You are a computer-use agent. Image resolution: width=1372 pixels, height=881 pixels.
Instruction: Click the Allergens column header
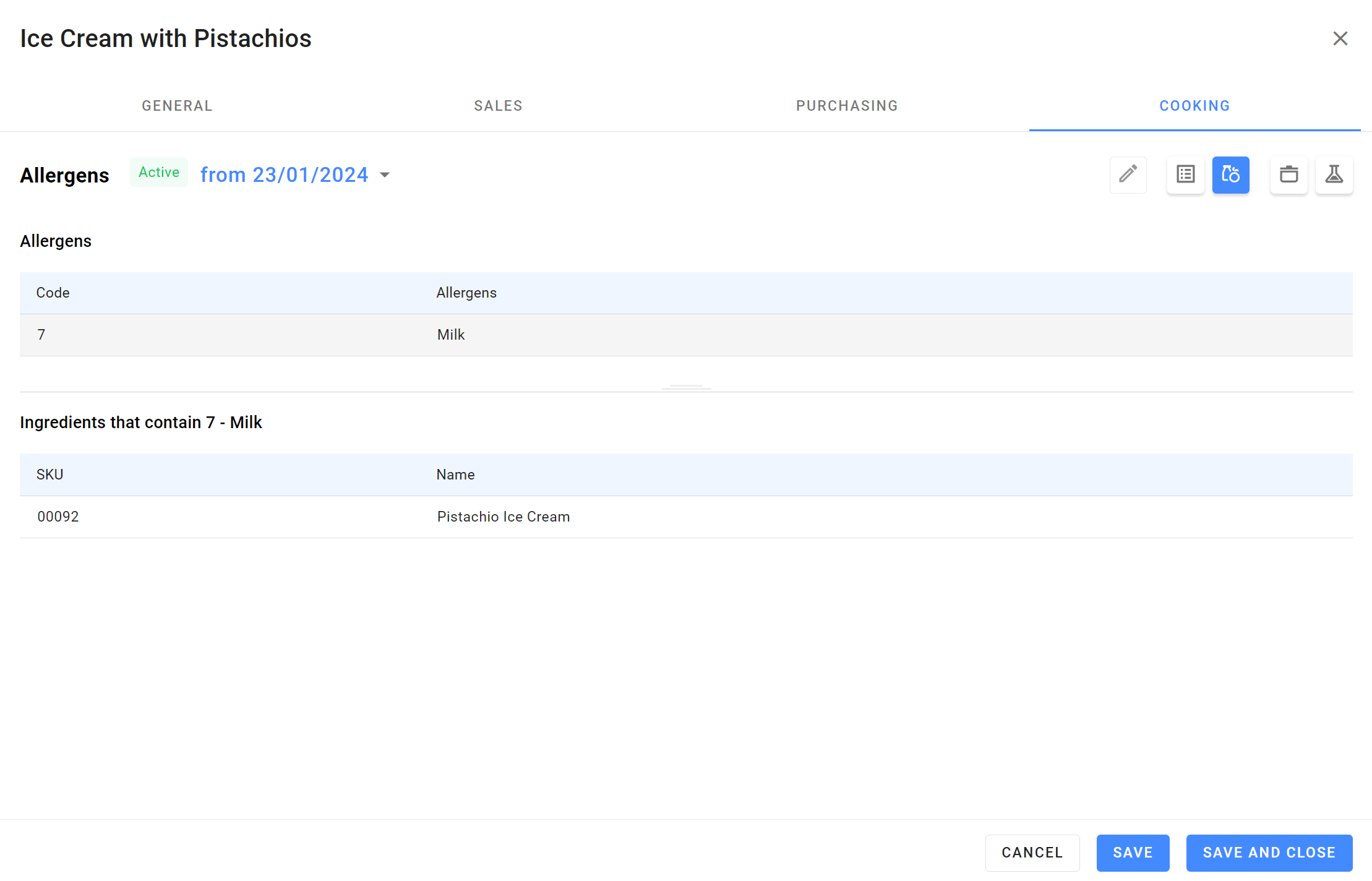pyautogui.click(x=466, y=293)
